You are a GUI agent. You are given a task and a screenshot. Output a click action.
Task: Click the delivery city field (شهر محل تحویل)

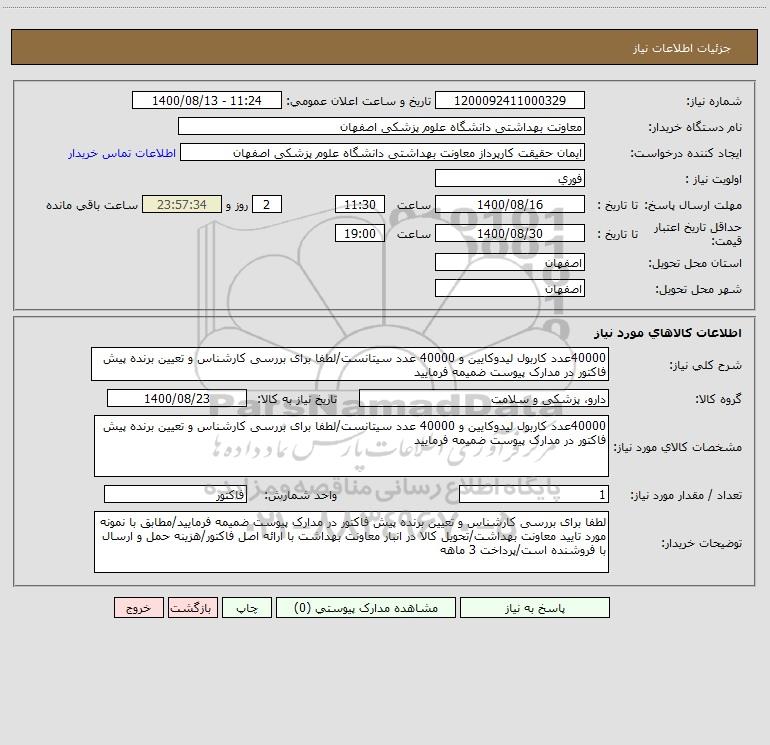510,288
